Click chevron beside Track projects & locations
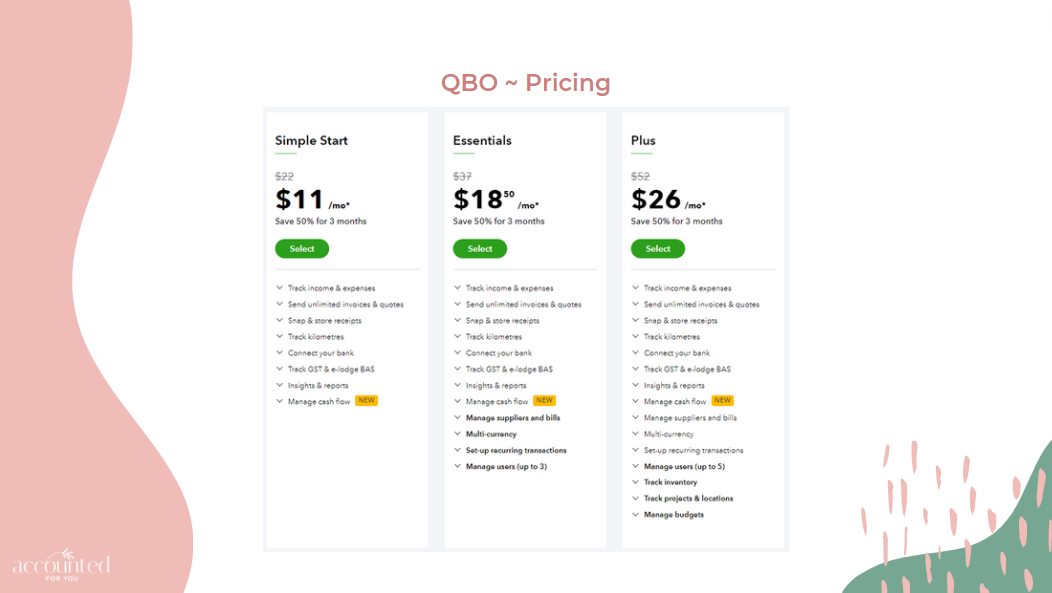1052x593 pixels. click(635, 498)
